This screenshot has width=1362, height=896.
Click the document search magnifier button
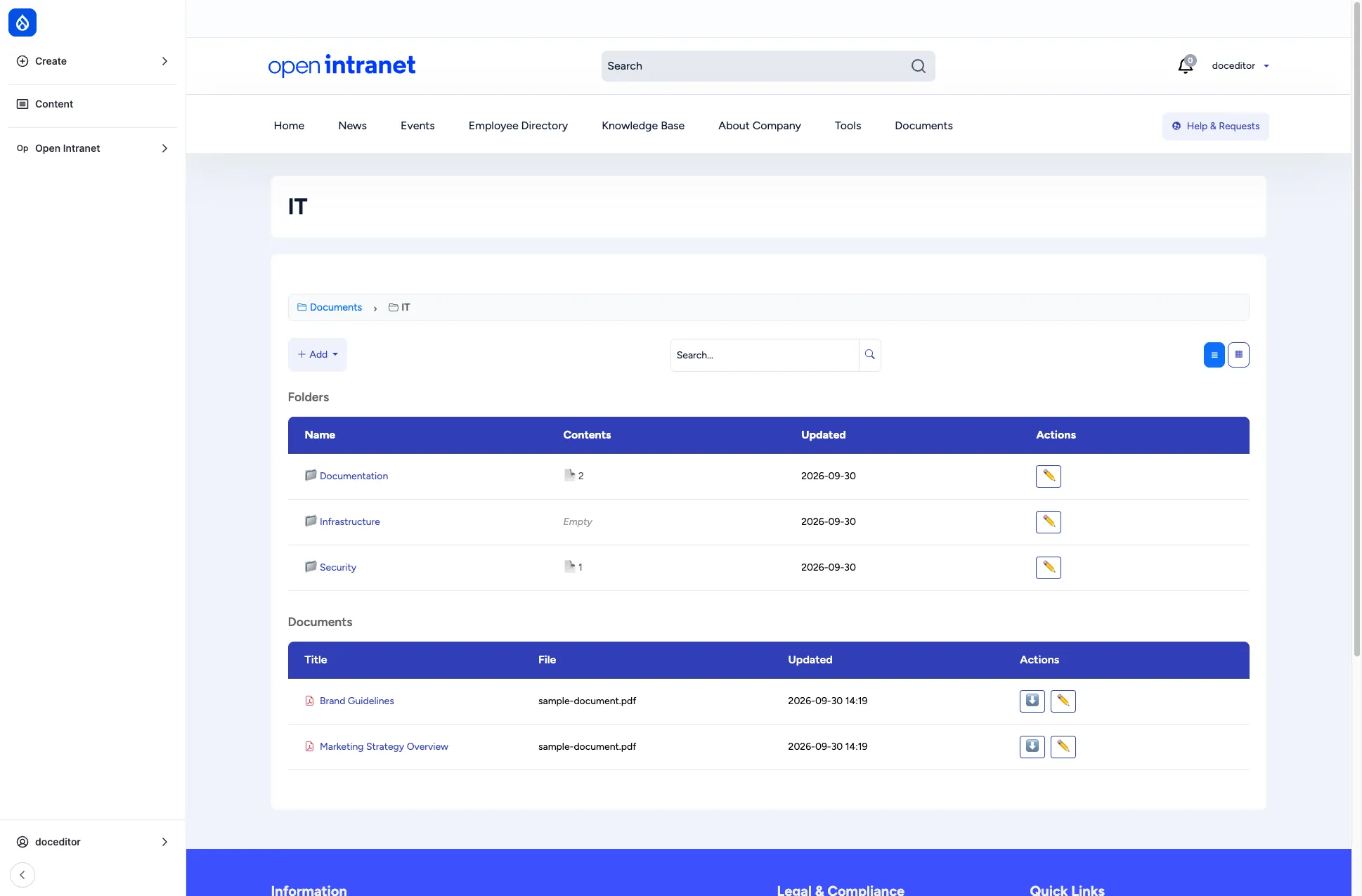[869, 355]
